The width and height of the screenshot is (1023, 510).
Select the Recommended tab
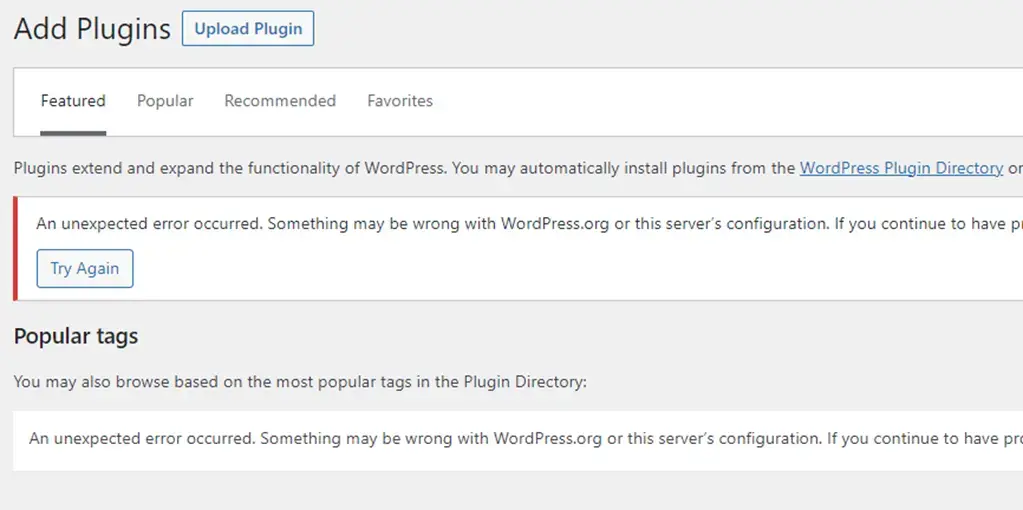[280, 101]
